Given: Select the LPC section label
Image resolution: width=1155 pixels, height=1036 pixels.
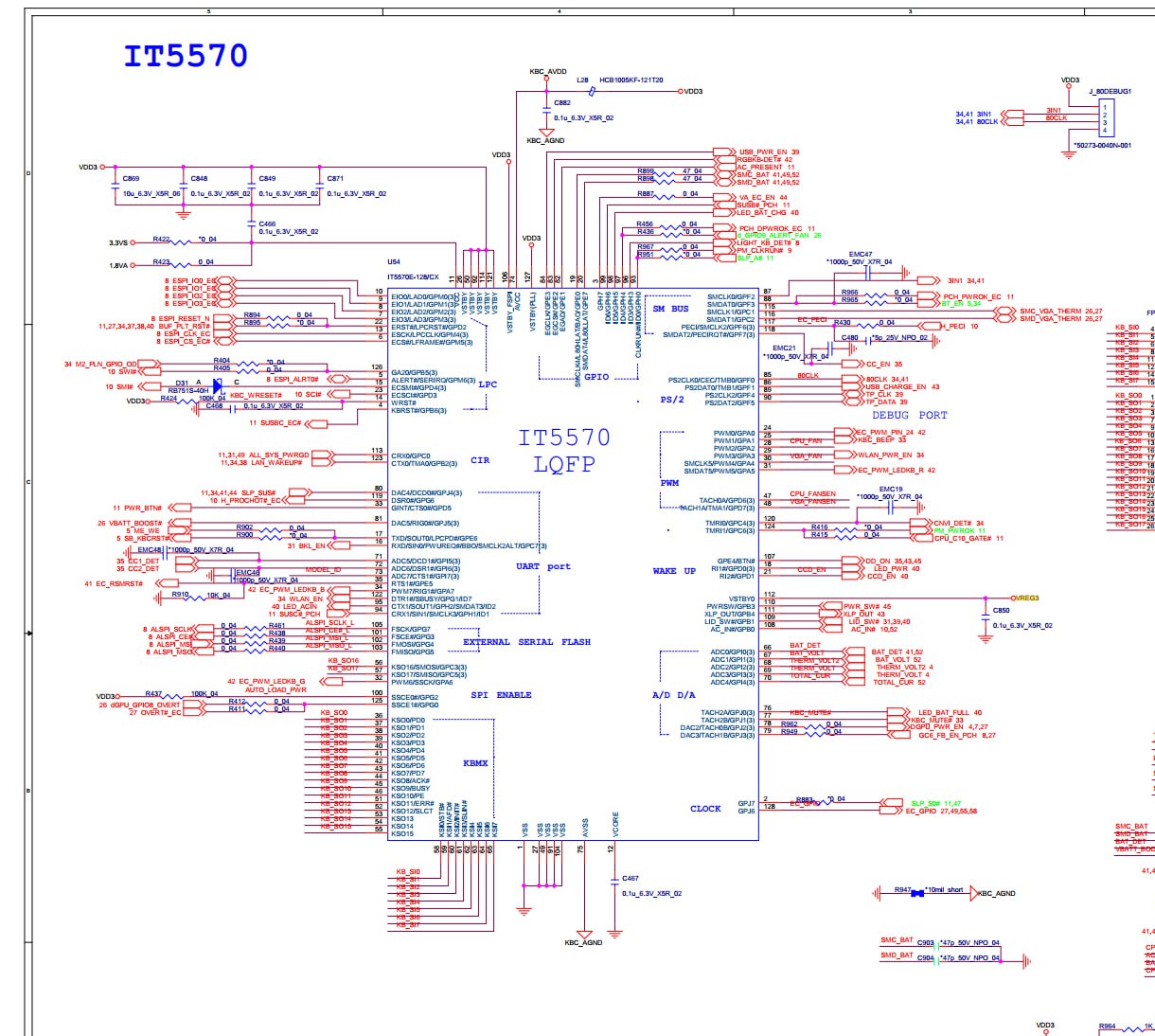Looking at the screenshot, I should [488, 384].
